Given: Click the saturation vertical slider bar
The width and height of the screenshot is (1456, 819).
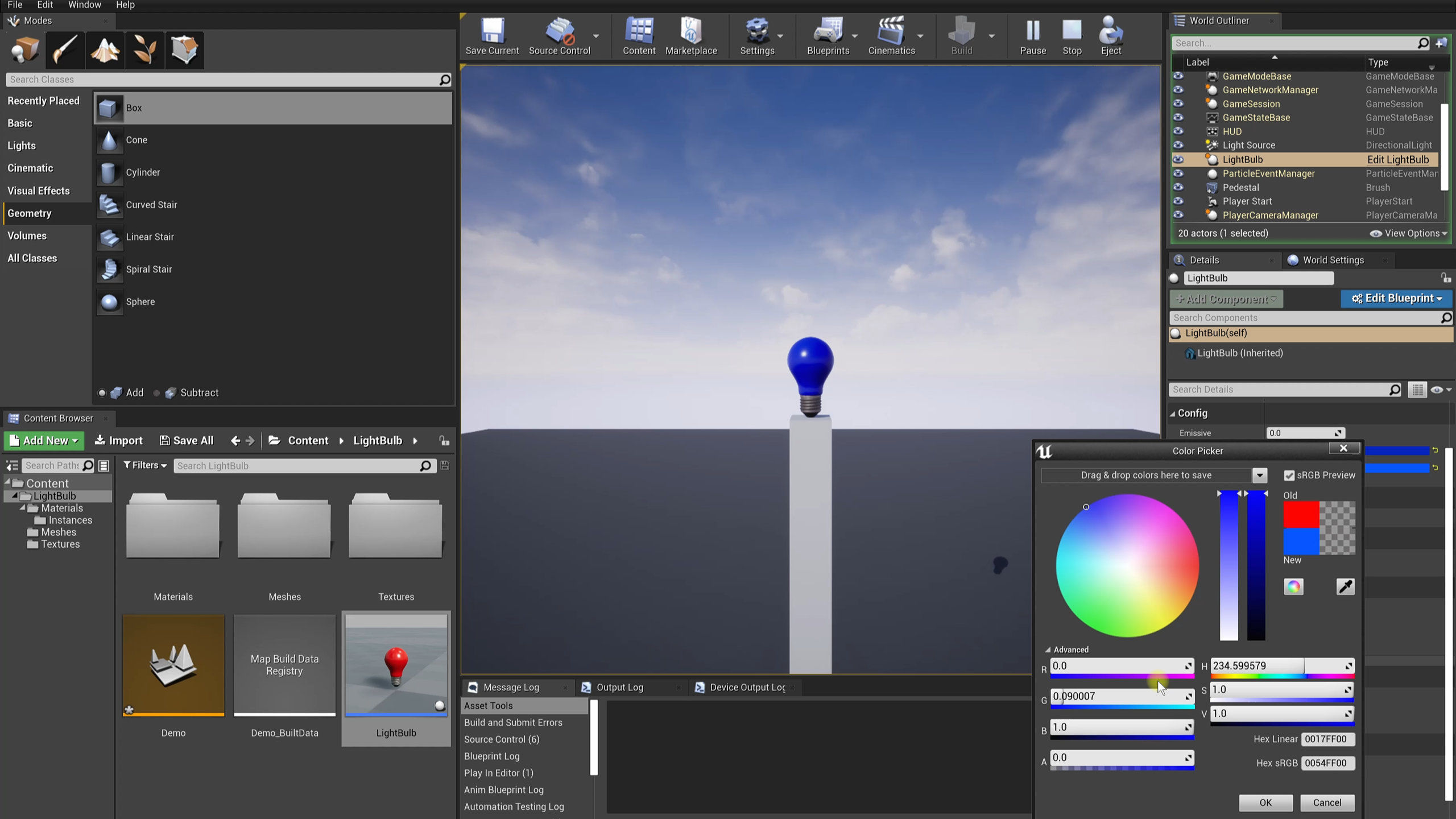Looking at the screenshot, I should pos(1228,566).
